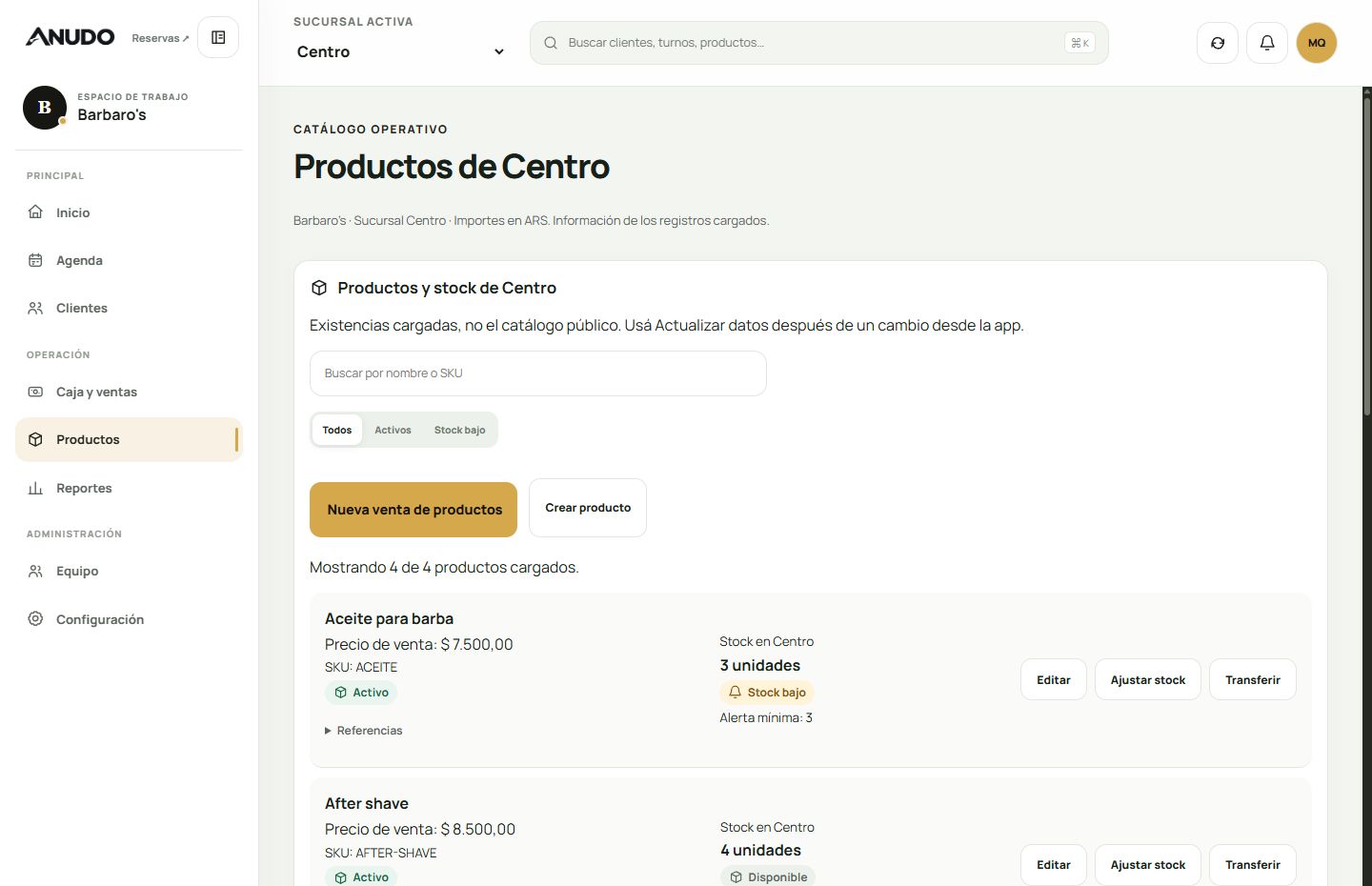
Task: Click Nueva venta de productos
Action: coord(414,510)
